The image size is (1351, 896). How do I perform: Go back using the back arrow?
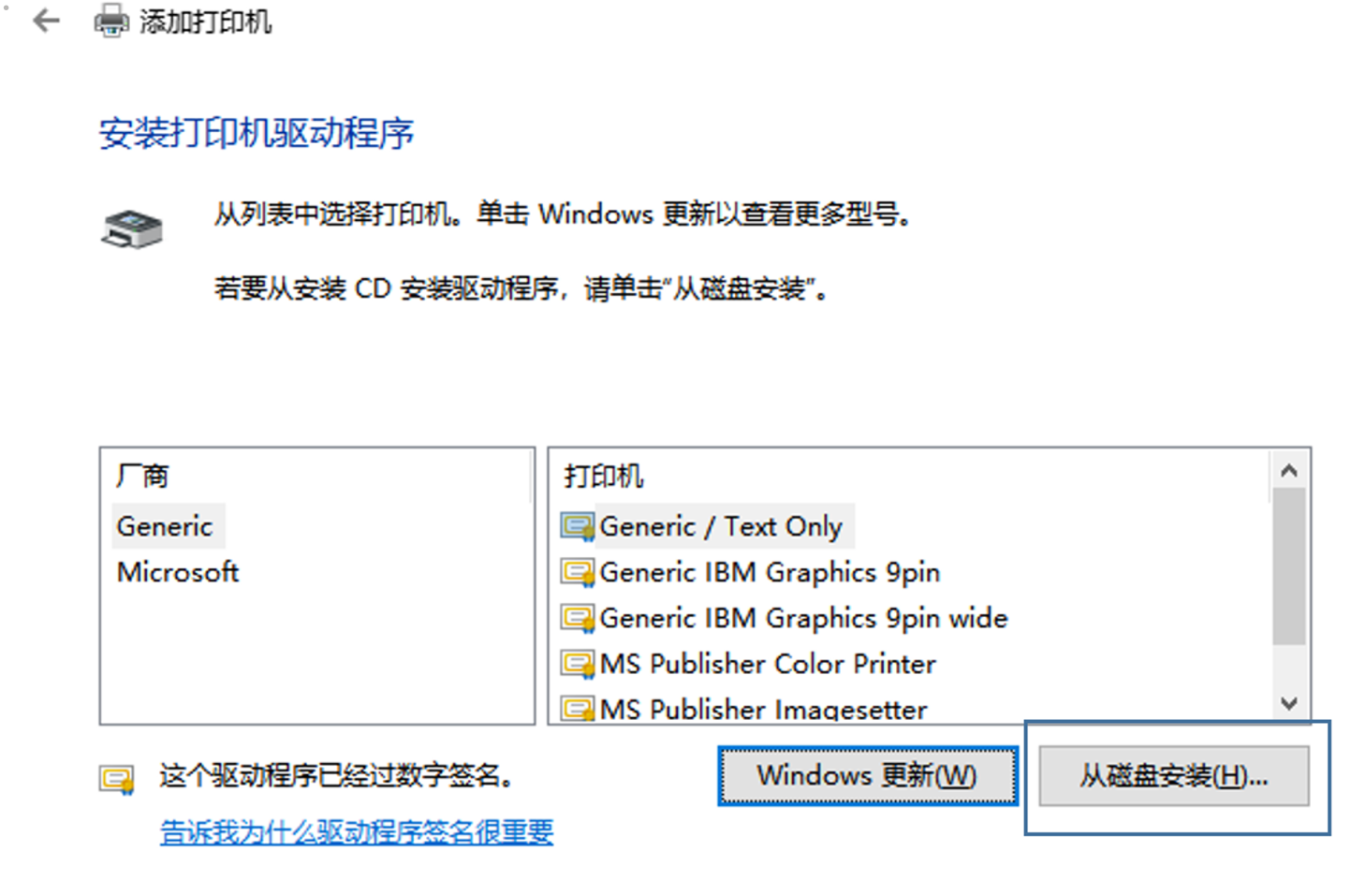45,21
